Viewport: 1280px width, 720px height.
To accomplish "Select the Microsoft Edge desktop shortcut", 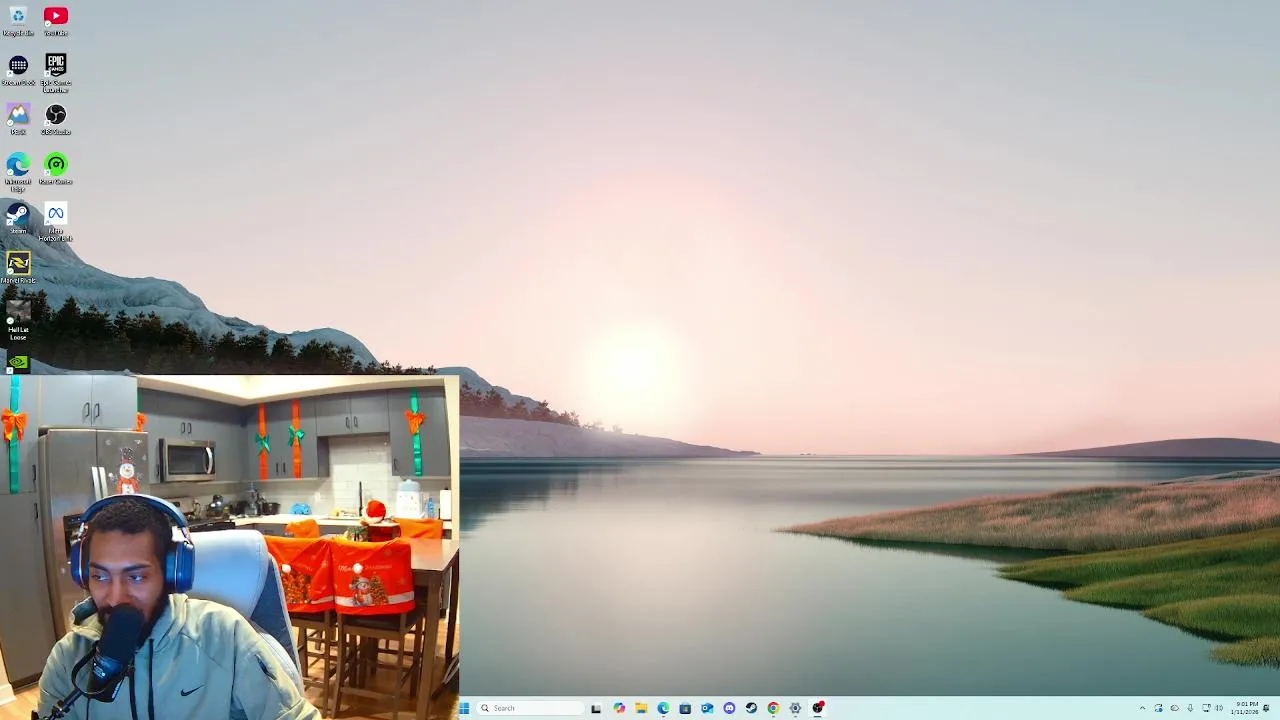I will click(x=18, y=172).
